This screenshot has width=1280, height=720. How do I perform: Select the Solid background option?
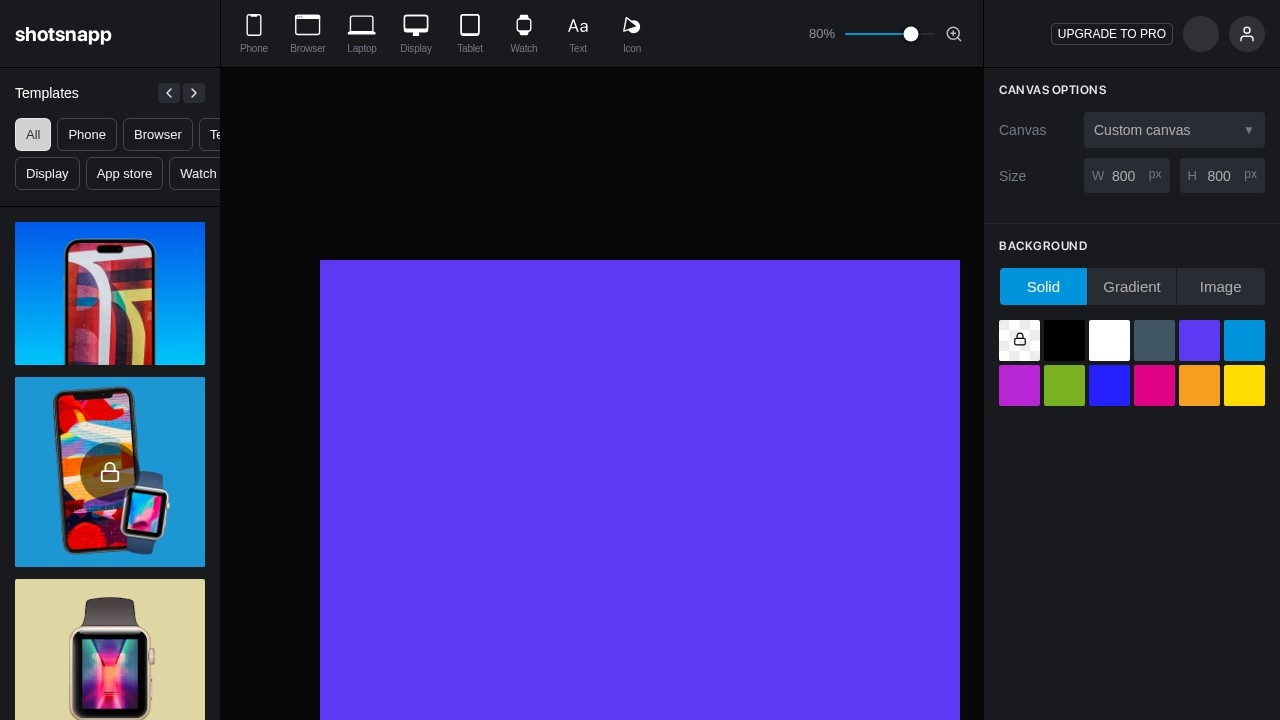tap(1043, 287)
